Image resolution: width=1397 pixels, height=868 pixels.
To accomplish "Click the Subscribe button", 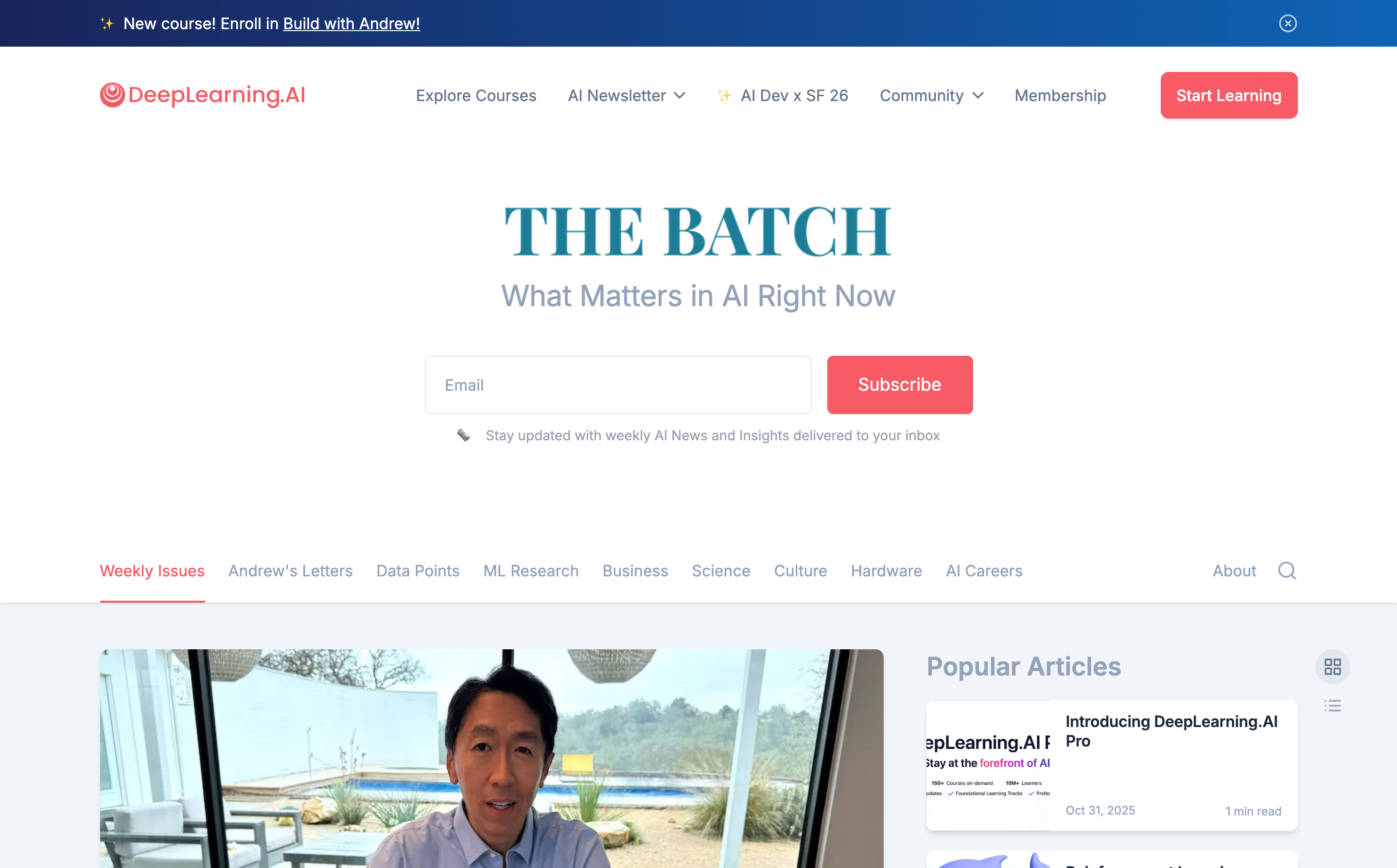I will 900,384.
